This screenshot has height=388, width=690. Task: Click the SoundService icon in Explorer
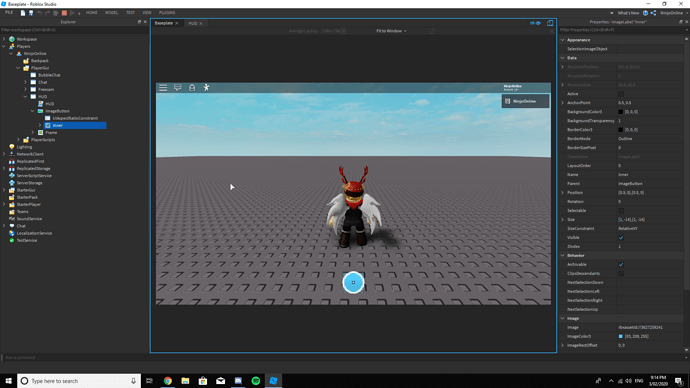pyautogui.click(x=12, y=219)
